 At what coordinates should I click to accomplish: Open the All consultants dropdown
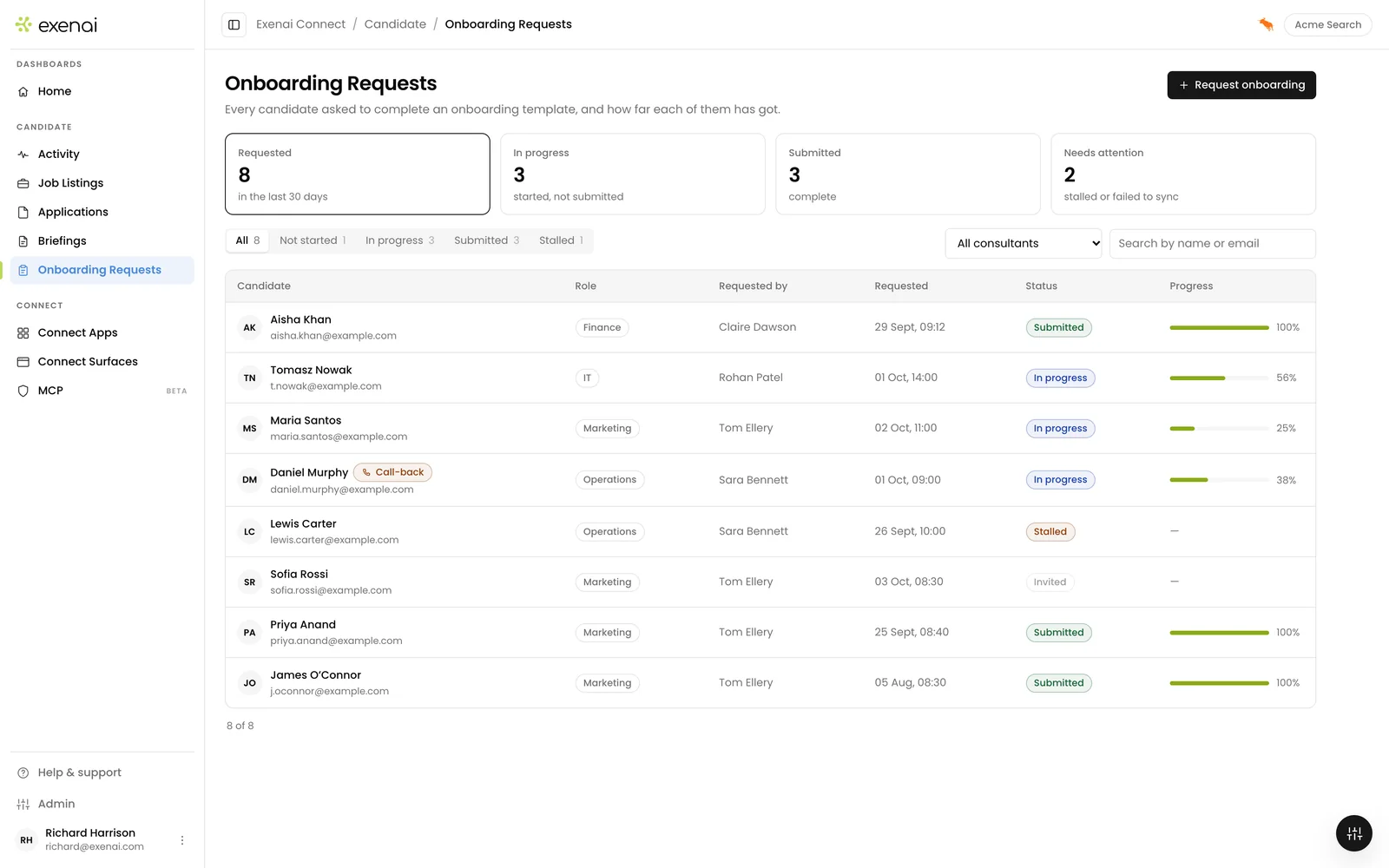(x=1024, y=243)
